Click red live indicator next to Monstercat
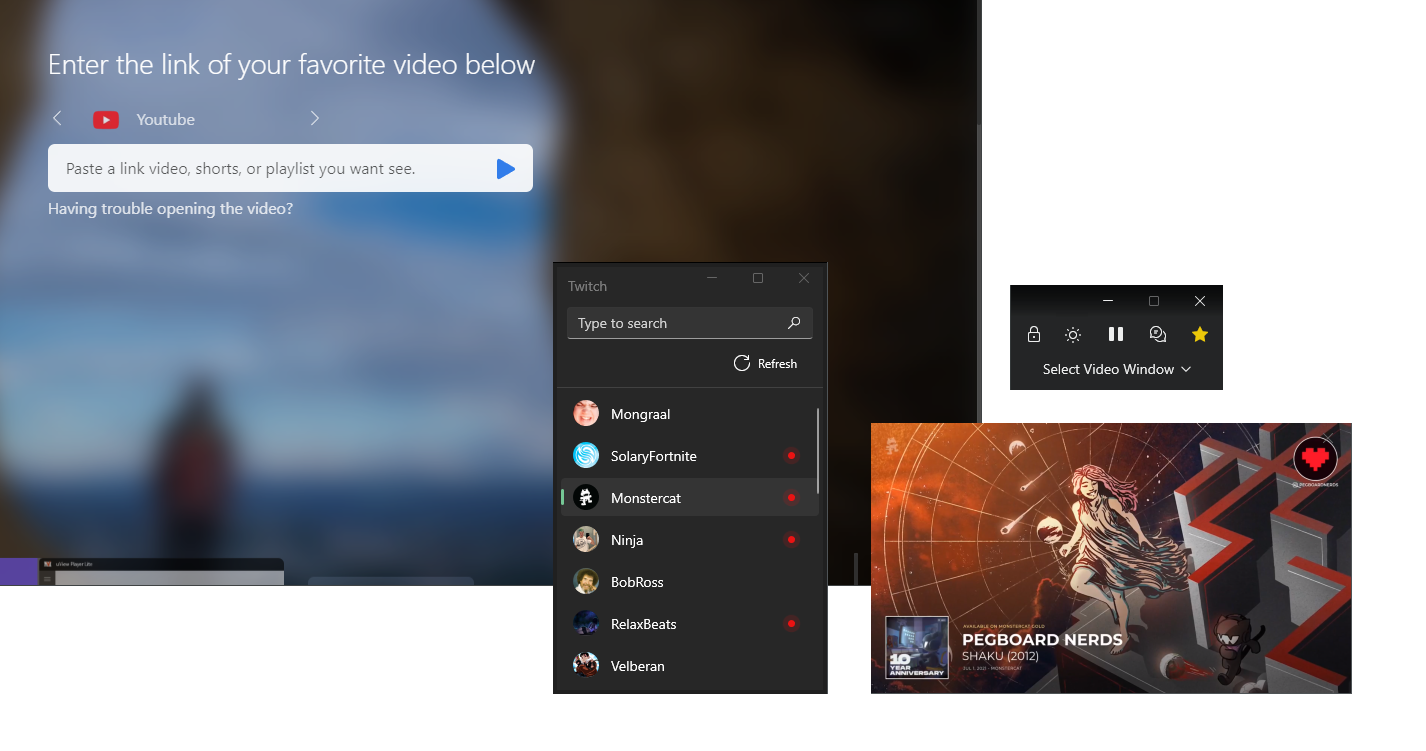 click(791, 498)
